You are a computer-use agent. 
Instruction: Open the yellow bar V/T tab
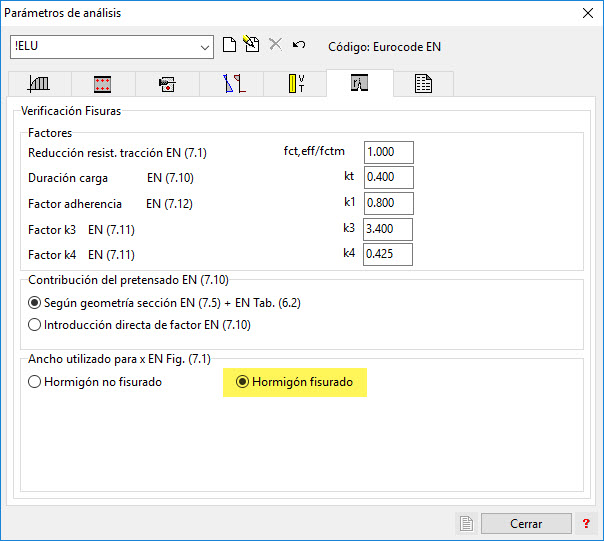[295, 84]
